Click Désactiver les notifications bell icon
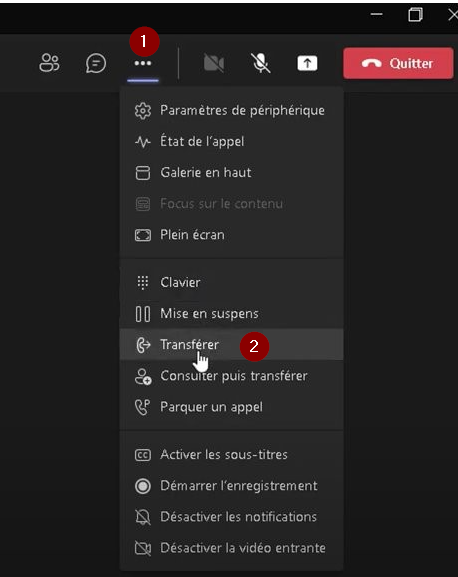The width and height of the screenshot is (458, 577). coord(143,517)
